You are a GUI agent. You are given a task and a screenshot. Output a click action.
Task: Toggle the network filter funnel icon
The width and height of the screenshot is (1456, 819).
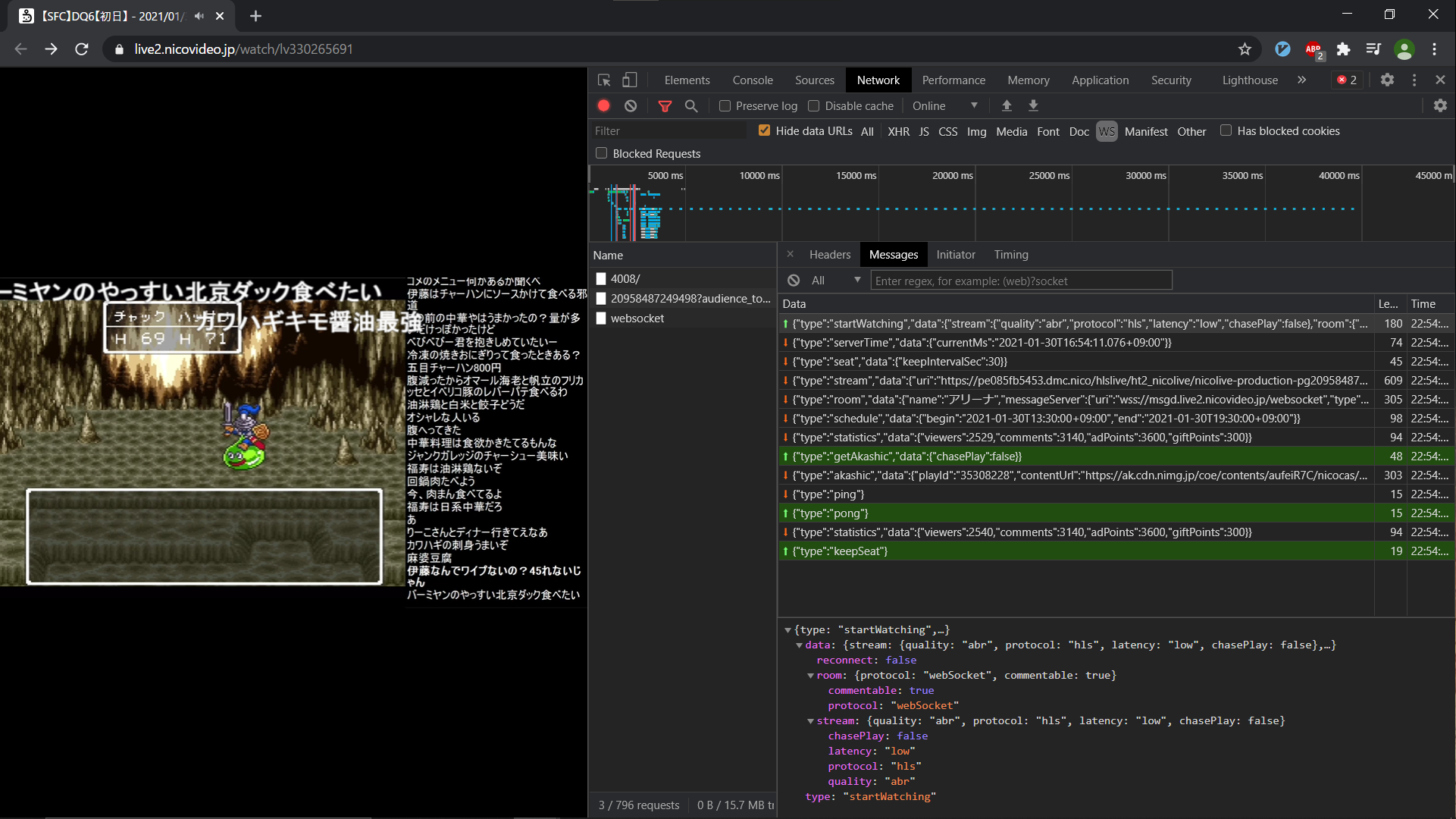coord(665,106)
